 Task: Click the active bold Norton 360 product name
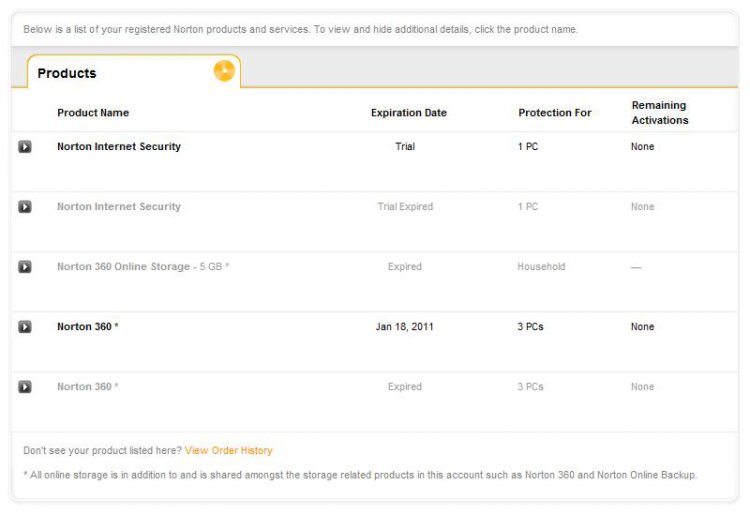[88, 327]
